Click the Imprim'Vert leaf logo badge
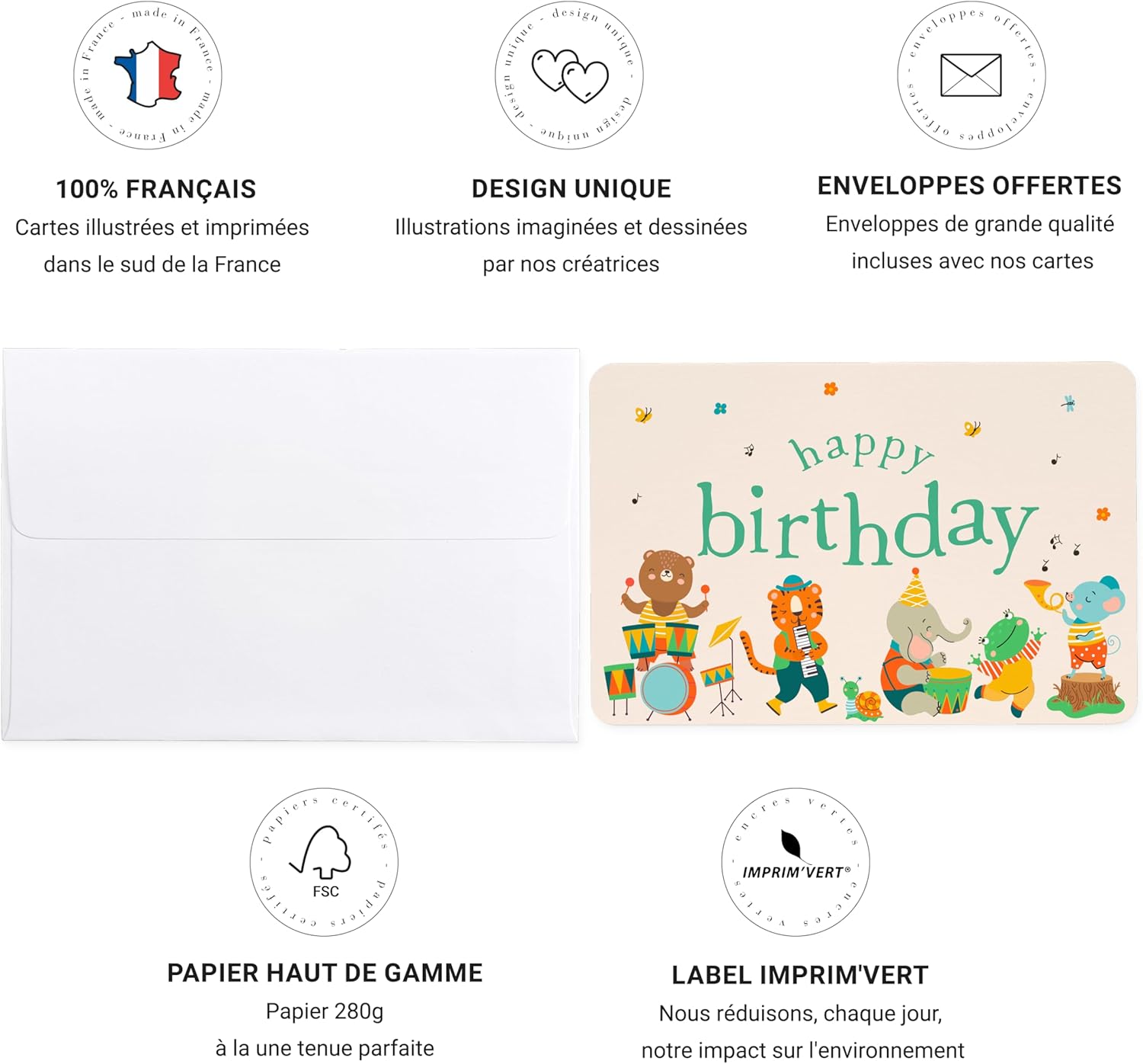The height and width of the screenshot is (1064, 1143). click(796, 862)
